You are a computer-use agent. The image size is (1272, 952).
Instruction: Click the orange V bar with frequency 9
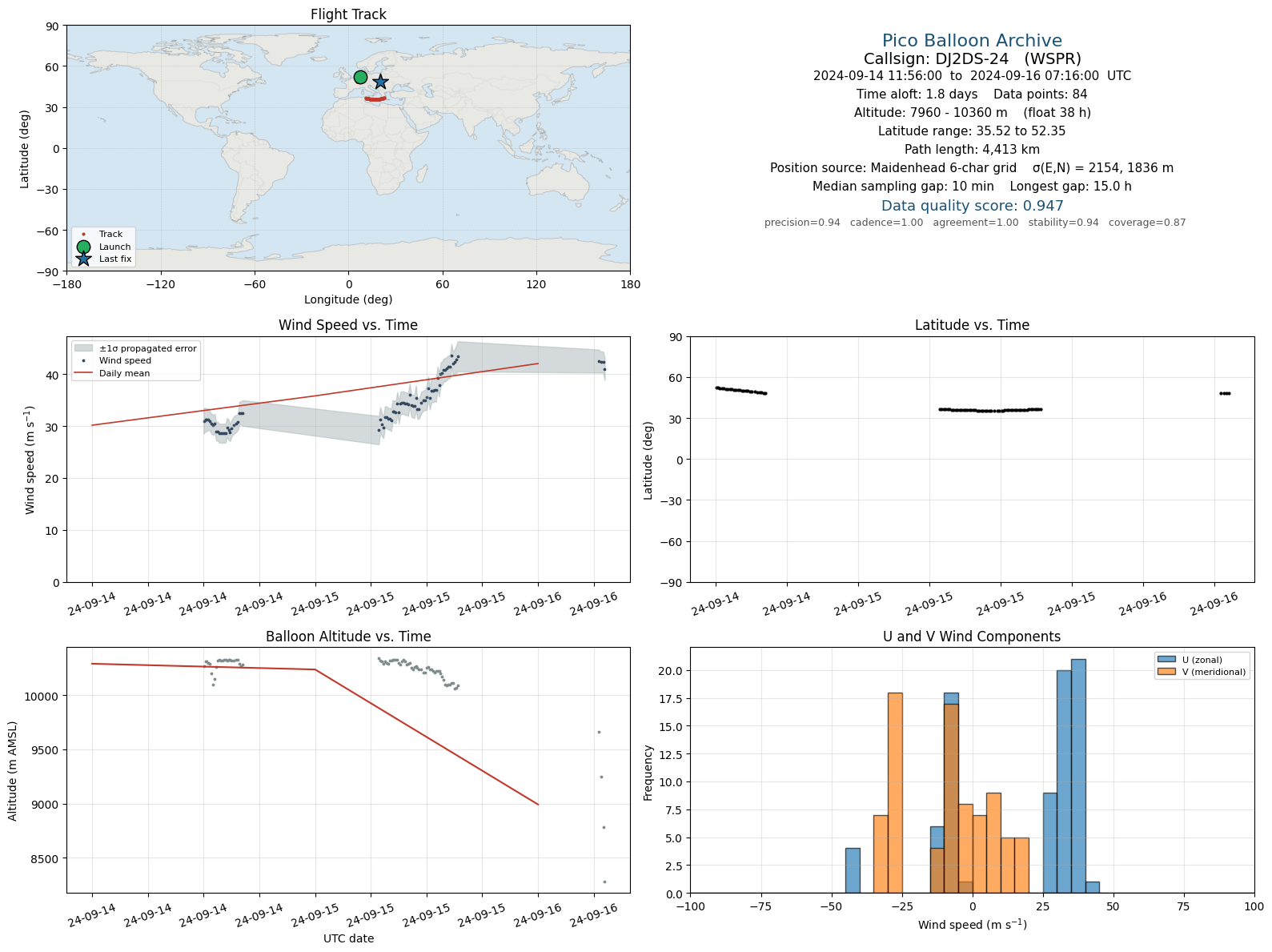tap(993, 842)
